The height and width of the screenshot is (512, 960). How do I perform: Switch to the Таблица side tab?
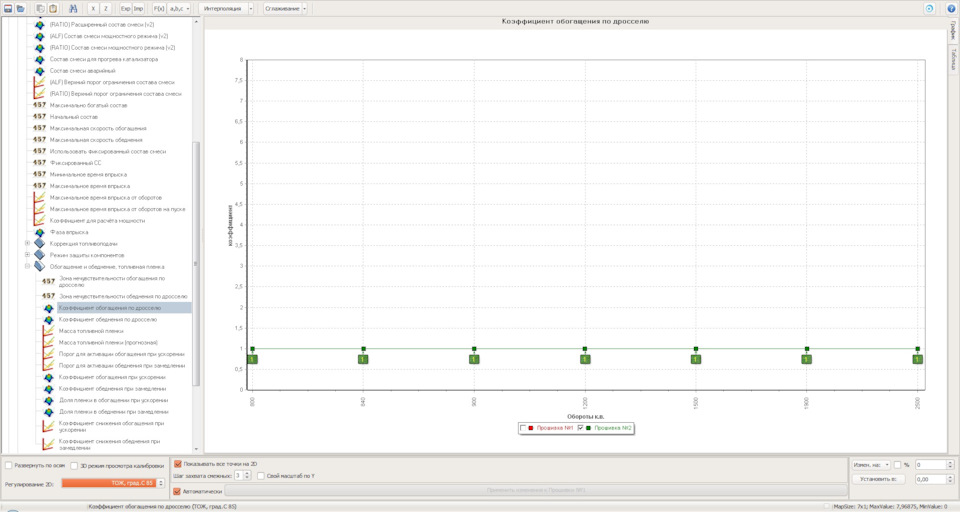(953, 59)
